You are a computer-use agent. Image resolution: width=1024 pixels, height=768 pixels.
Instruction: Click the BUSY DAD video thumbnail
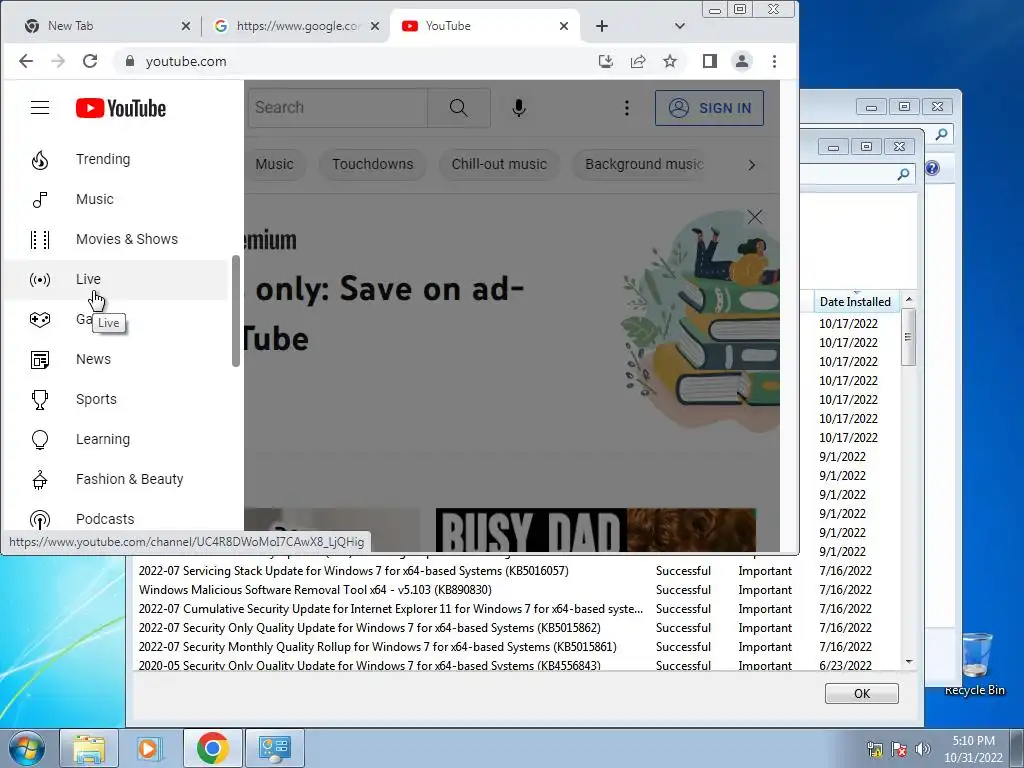click(x=596, y=530)
